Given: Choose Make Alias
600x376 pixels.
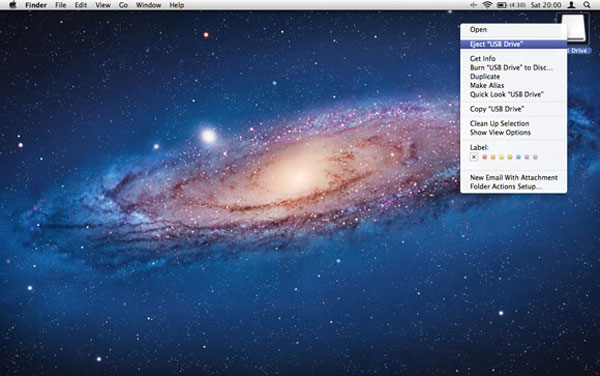Looking at the screenshot, I should [514, 85].
